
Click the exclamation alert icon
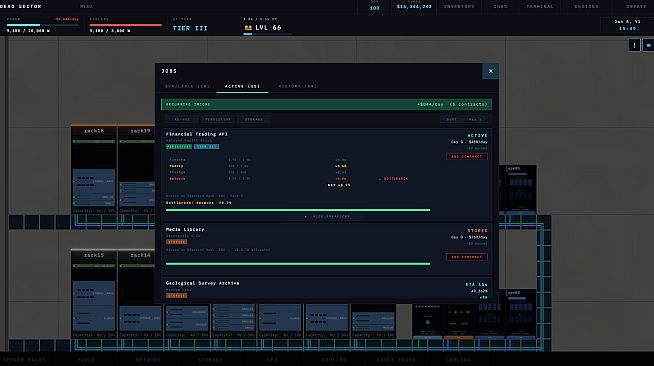[x=634, y=45]
